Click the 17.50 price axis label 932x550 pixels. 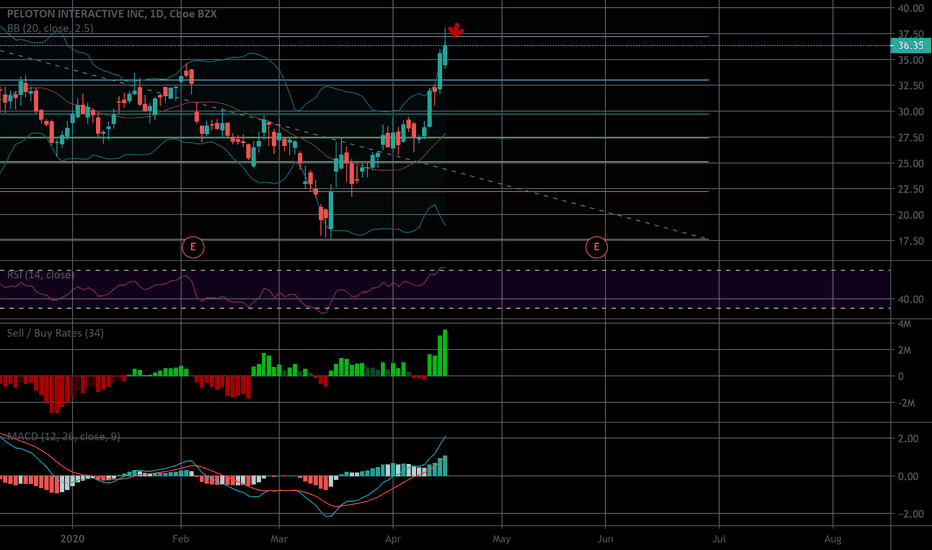pyautogui.click(x=911, y=241)
